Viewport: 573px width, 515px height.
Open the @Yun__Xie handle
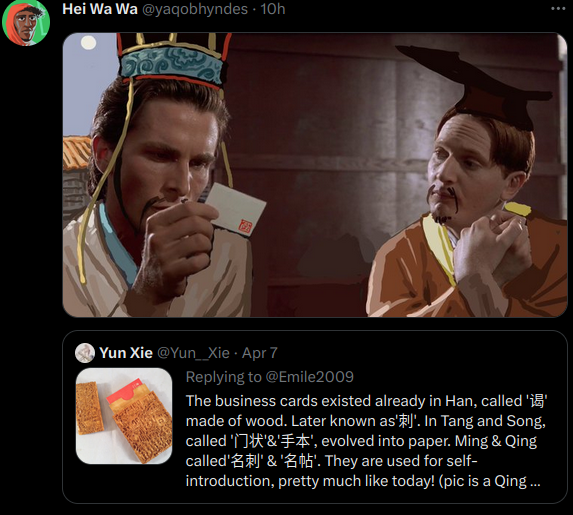(x=193, y=353)
